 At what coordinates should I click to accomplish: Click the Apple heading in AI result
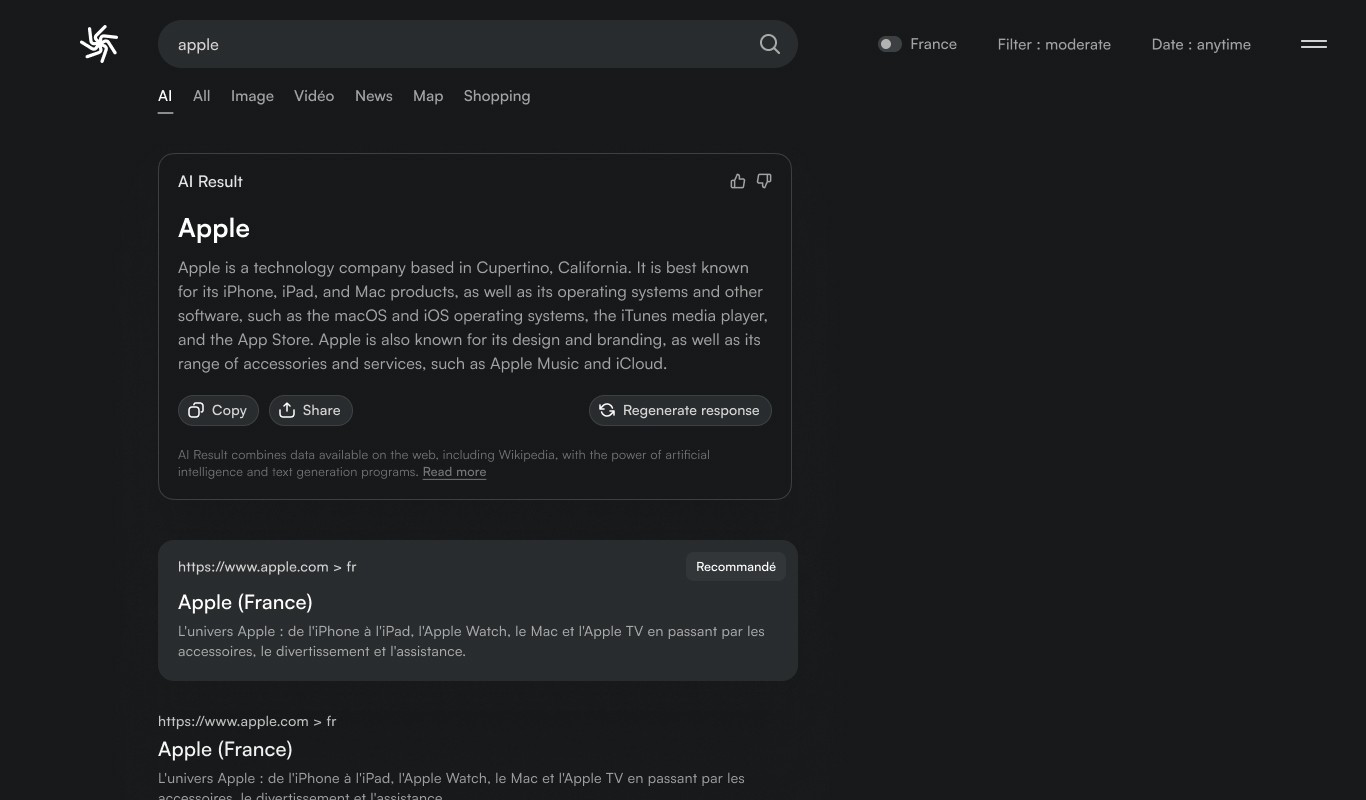click(214, 228)
